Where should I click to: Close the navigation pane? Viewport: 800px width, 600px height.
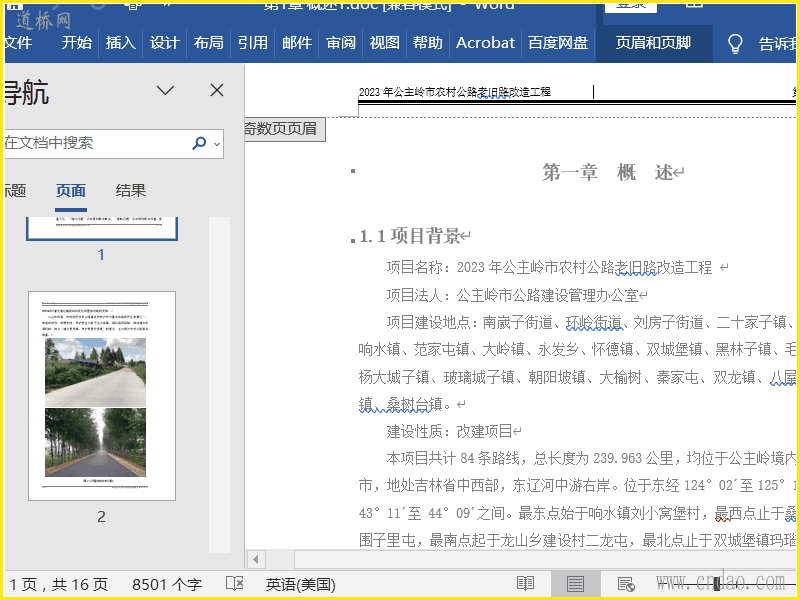pyautogui.click(x=217, y=91)
